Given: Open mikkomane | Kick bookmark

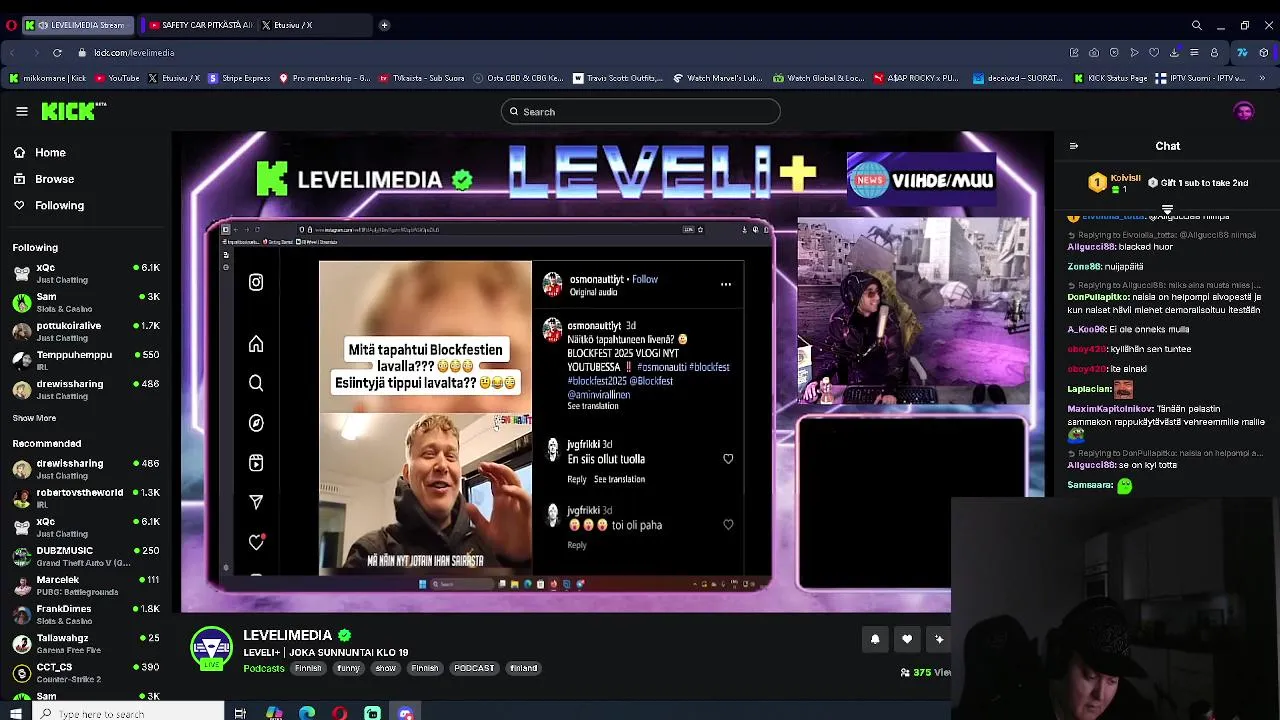Looking at the screenshot, I should click(48, 78).
